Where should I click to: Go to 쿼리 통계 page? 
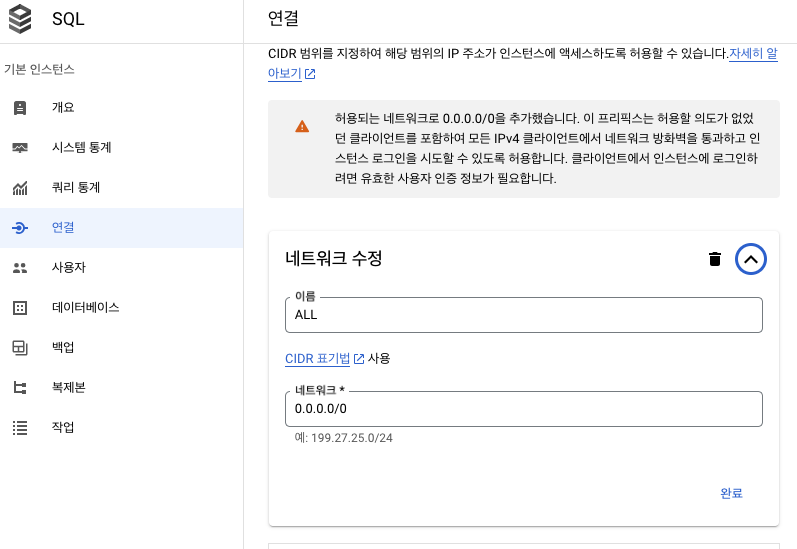(121, 188)
